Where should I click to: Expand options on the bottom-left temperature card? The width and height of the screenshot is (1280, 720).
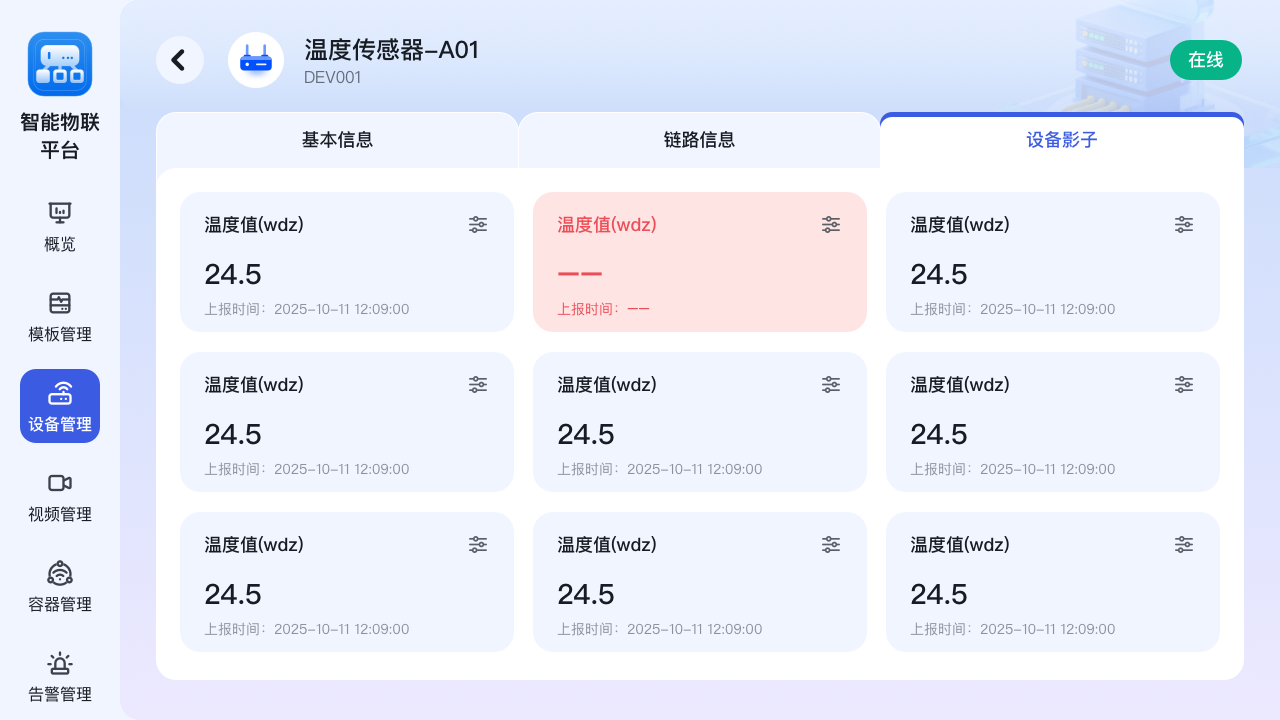pos(478,544)
